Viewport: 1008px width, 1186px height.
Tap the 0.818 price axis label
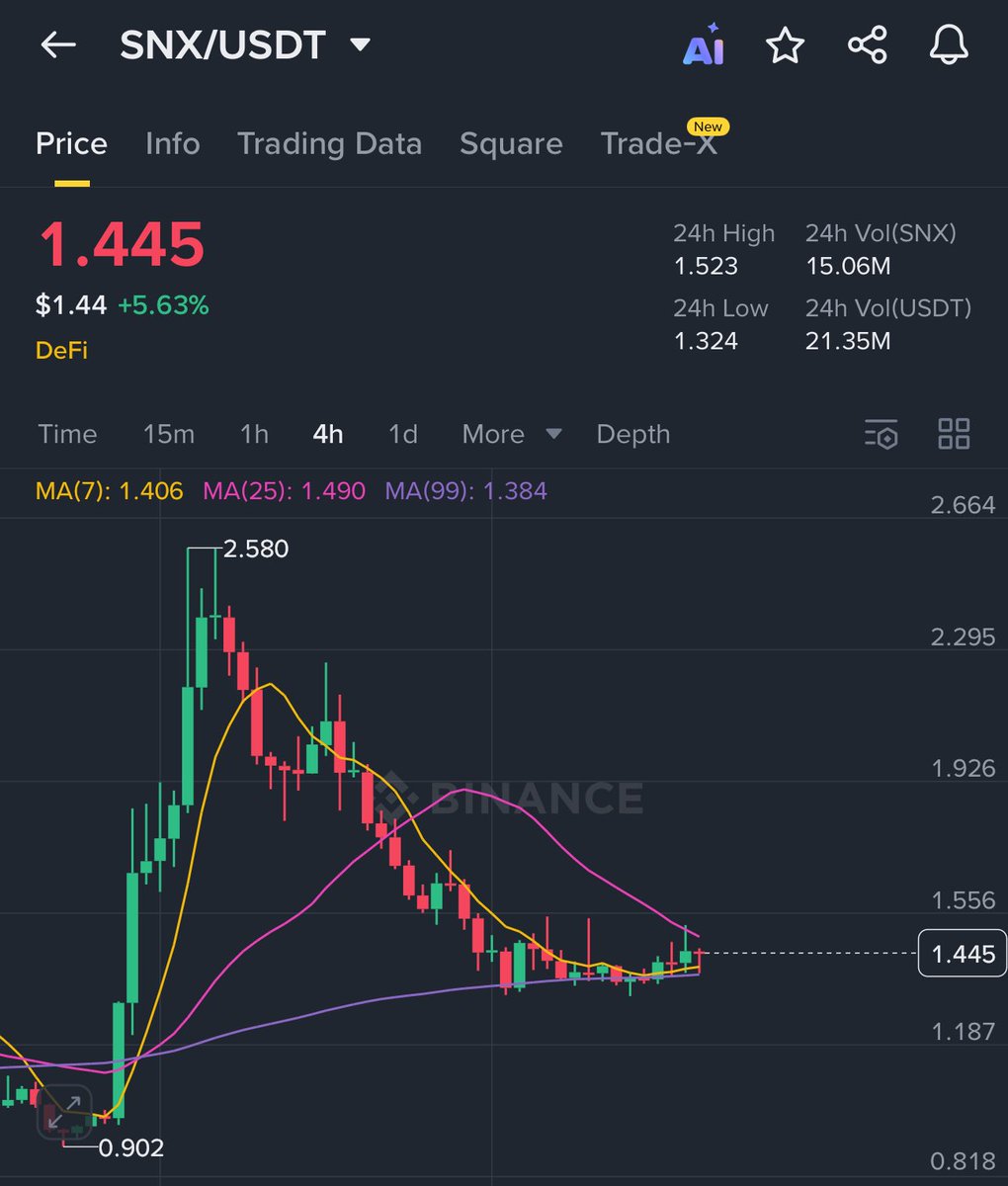pyautogui.click(x=964, y=1161)
